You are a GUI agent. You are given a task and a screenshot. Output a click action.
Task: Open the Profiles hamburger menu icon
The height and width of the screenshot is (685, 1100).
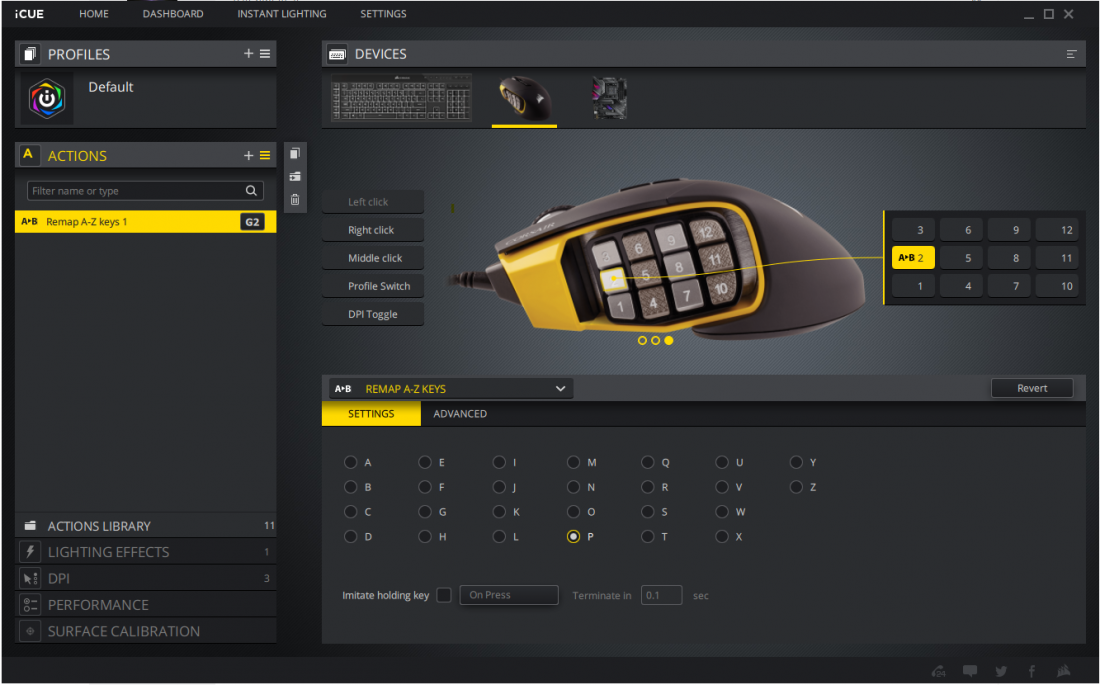click(x=265, y=54)
